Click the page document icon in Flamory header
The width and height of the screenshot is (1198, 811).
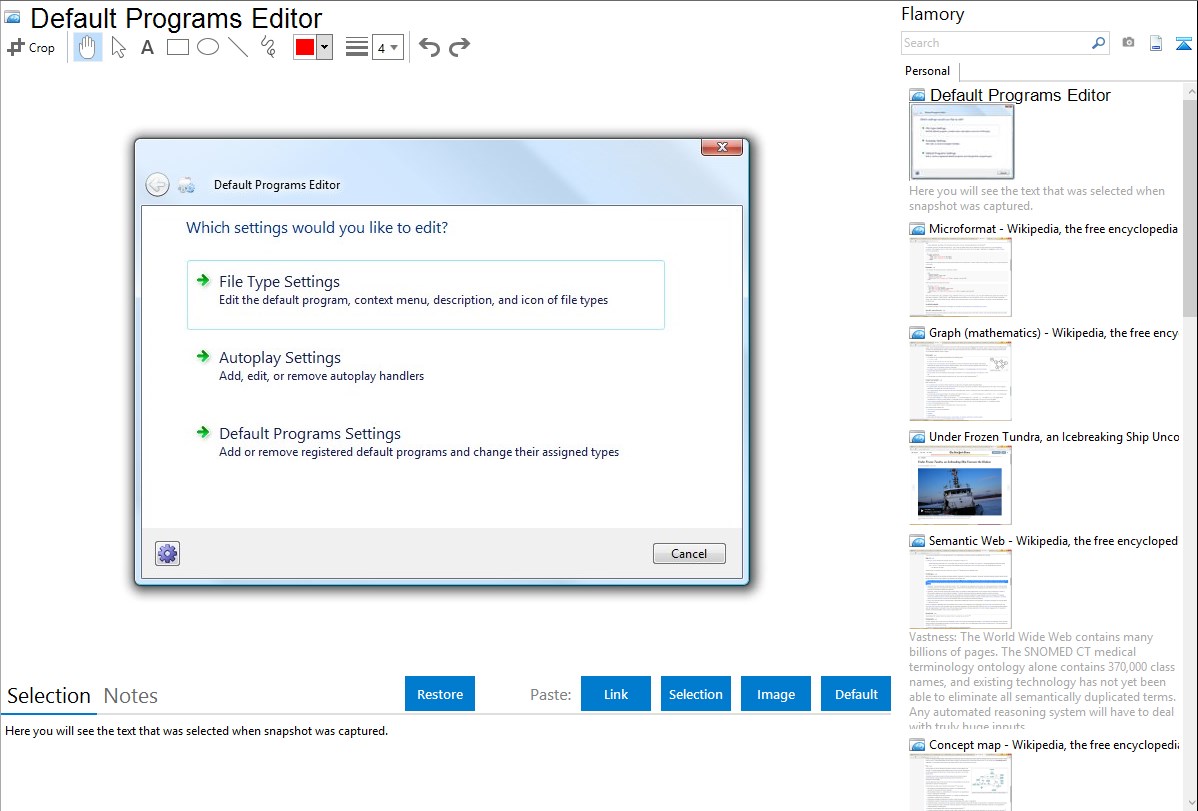pos(1156,43)
